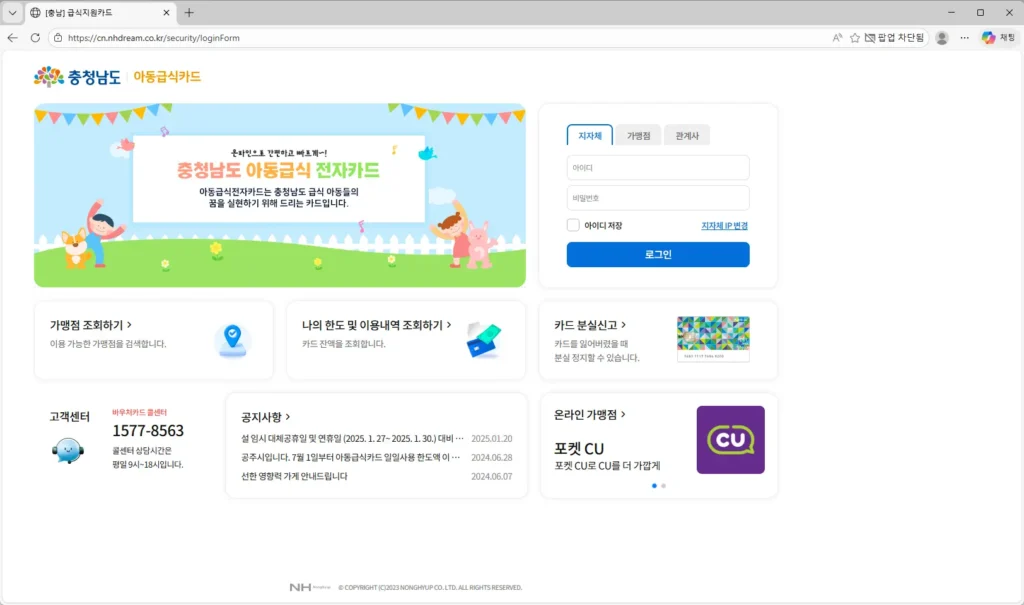Open the Copilot icon in browser toolbar
The width and height of the screenshot is (1024, 605).
(x=988, y=38)
